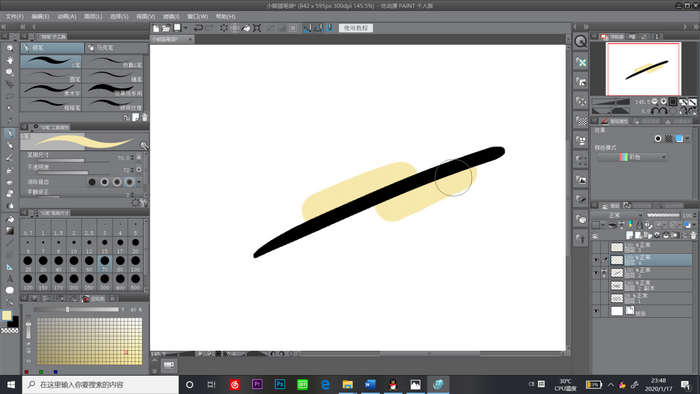Show the hidden top layer 3
The height and width of the screenshot is (394, 700).
click(596, 247)
